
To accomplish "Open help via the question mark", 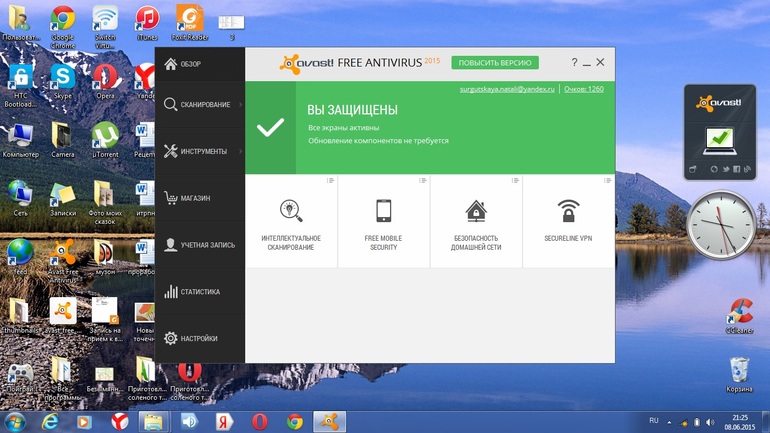I will [x=574, y=62].
